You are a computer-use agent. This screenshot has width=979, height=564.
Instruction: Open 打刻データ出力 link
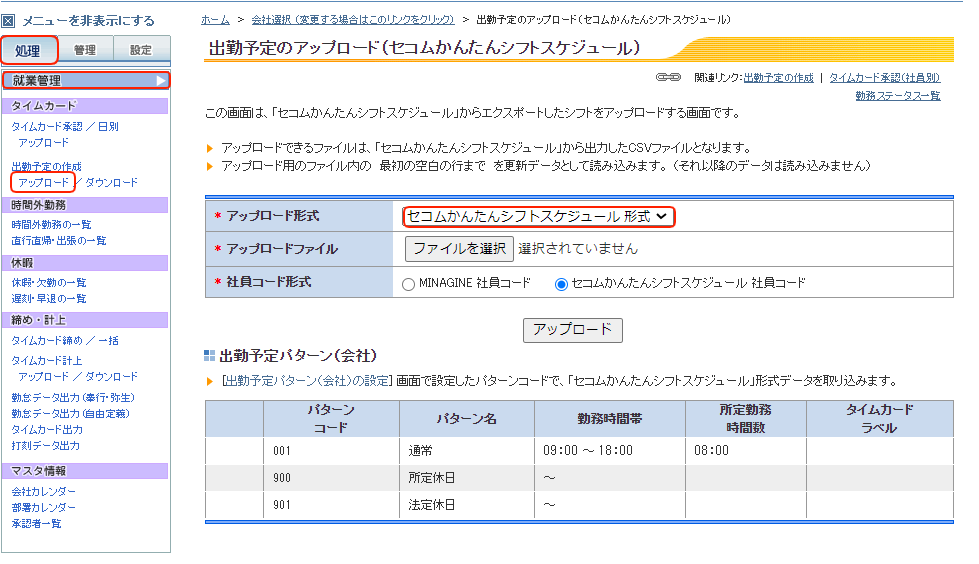(46, 445)
